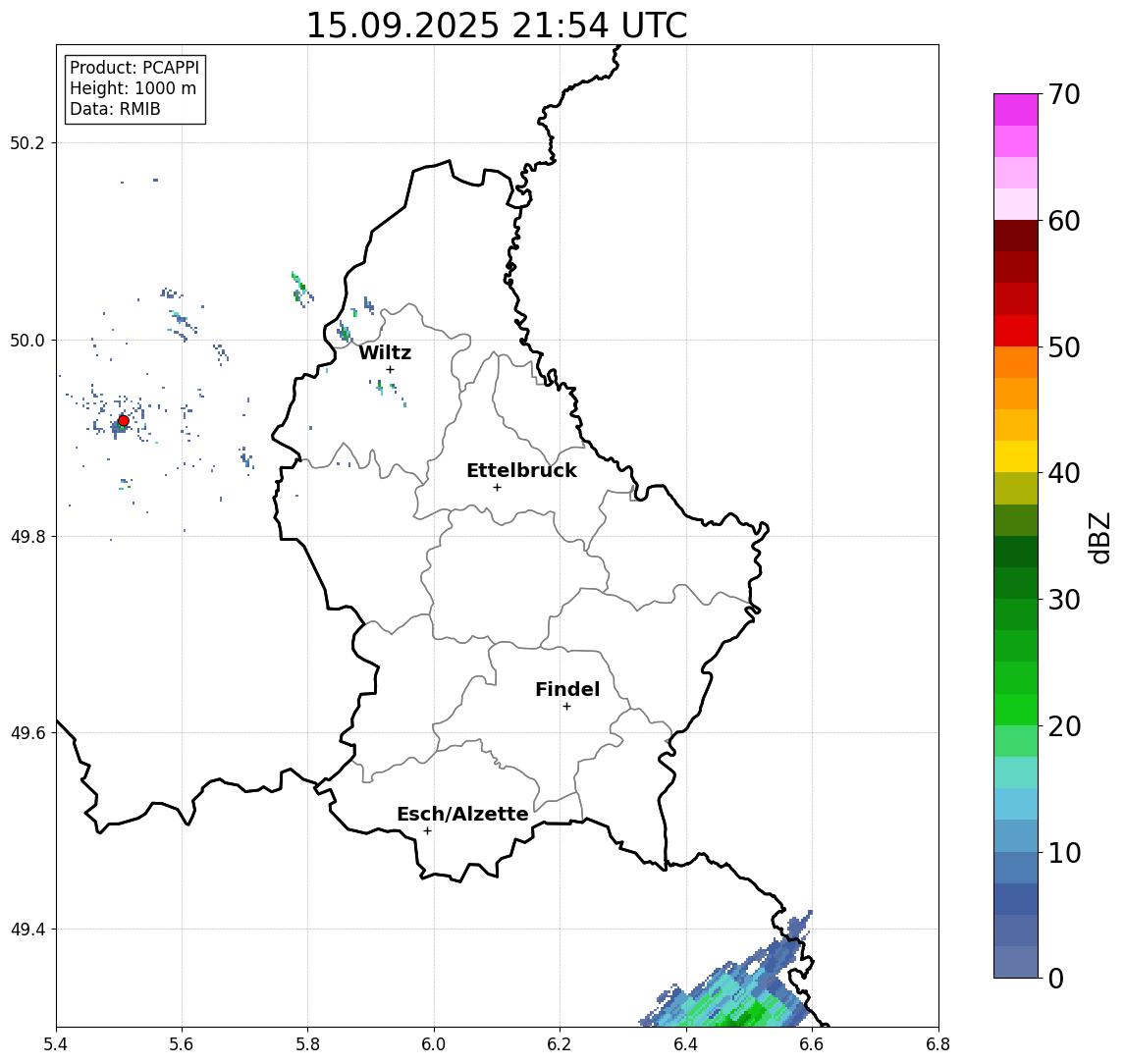Click the colorbar tick label 50
The height and width of the screenshot is (1064, 1124).
coord(1064,347)
